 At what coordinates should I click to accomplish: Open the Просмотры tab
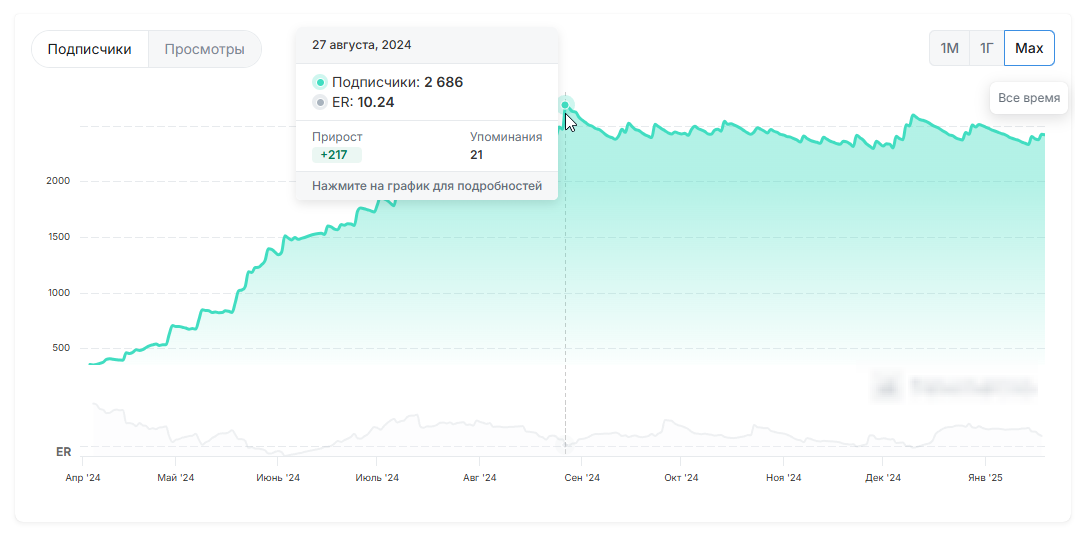click(204, 49)
